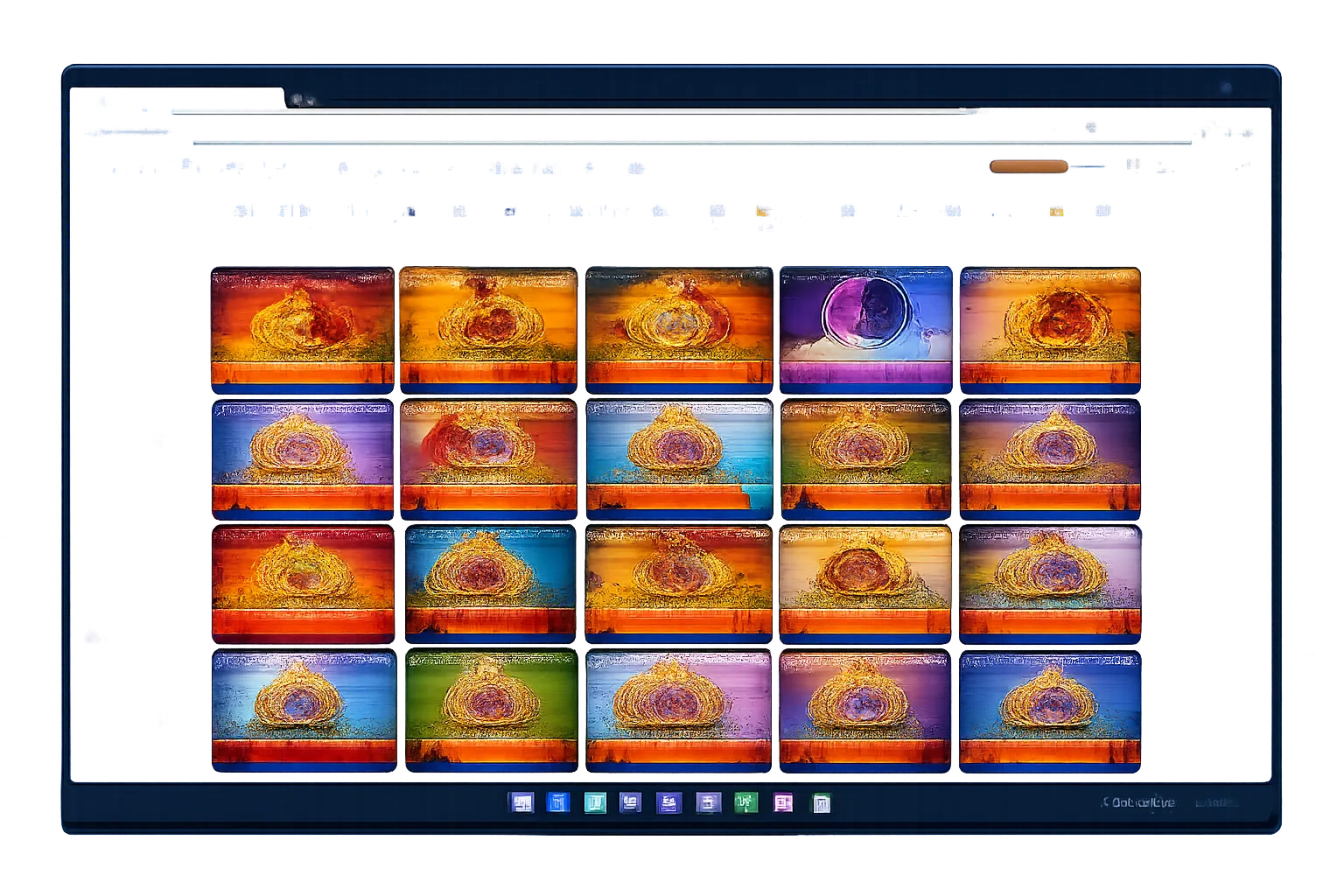Open the gray-purple taskbar app icon
This screenshot has height=896, width=1344.
708,802
